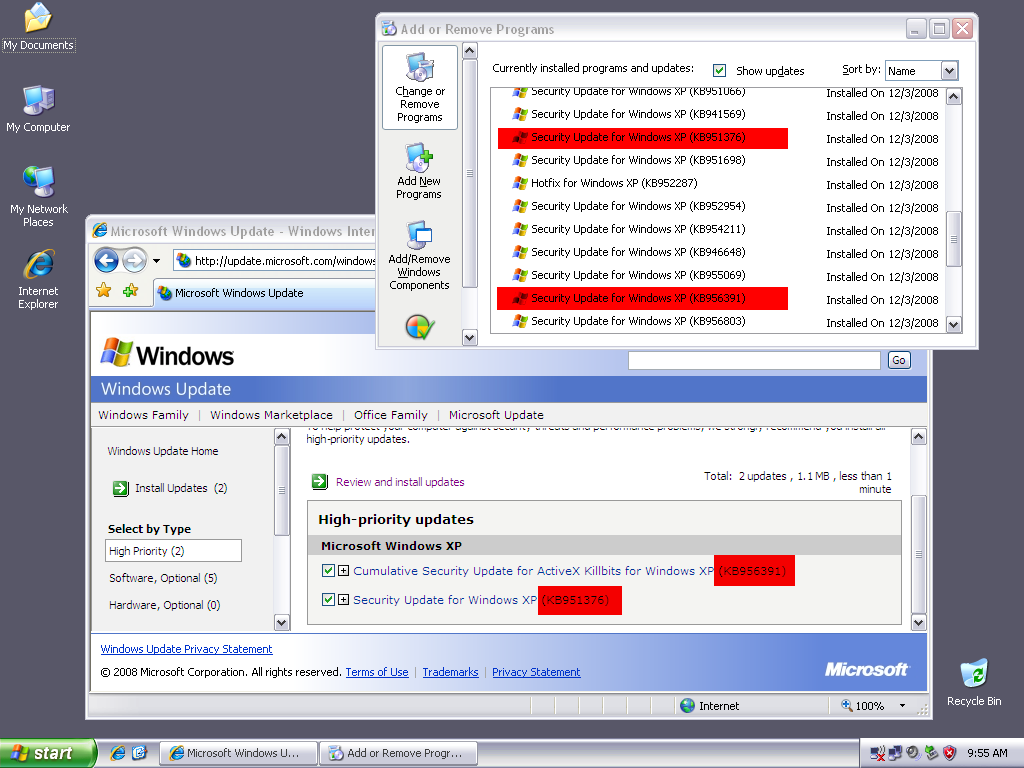The width and height of the screenshot is (1024, 768).
Task: Click the disconnected network tray icon
Action: click(x=878, y=753)
